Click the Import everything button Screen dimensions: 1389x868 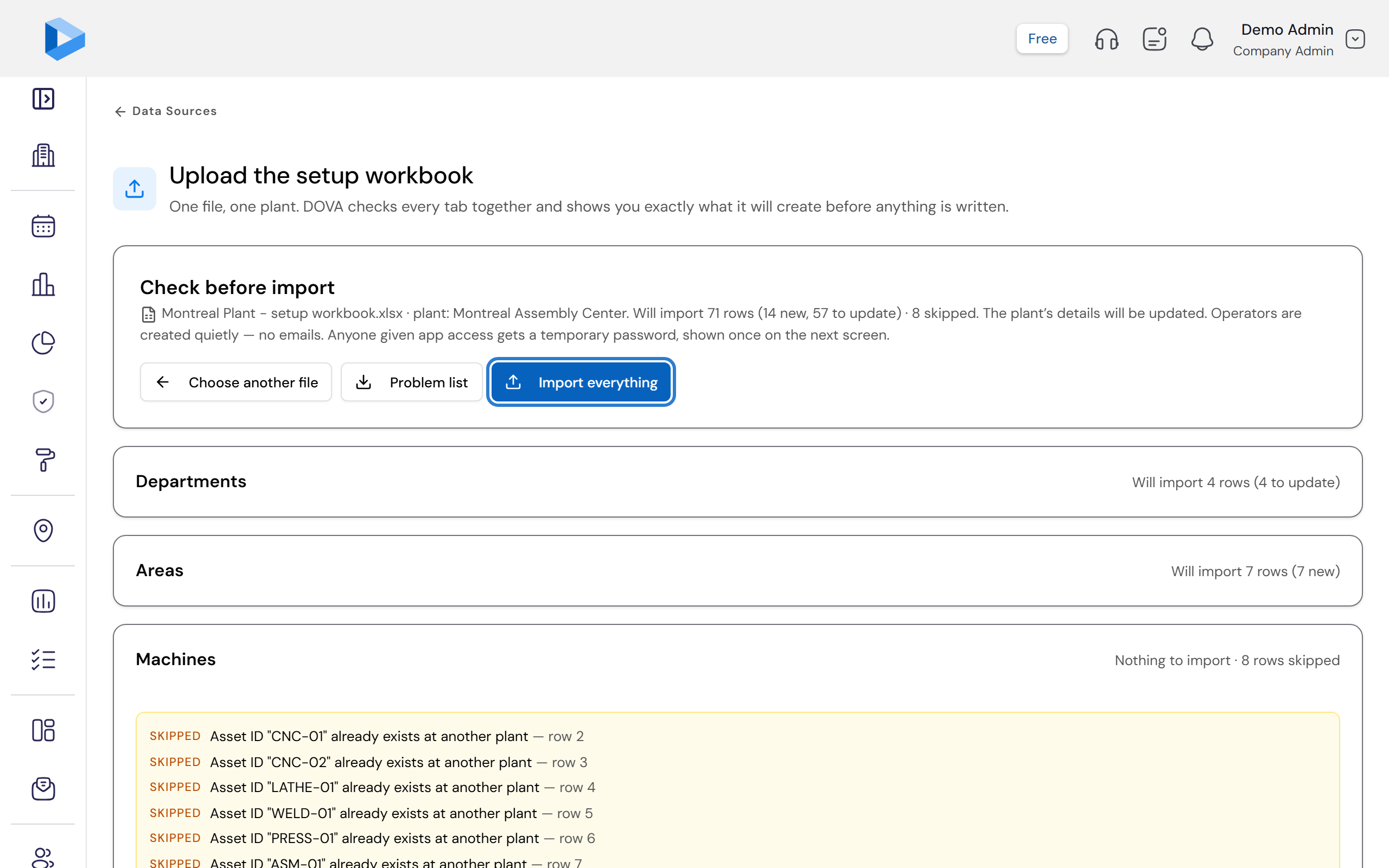click(x=581, y=382)
